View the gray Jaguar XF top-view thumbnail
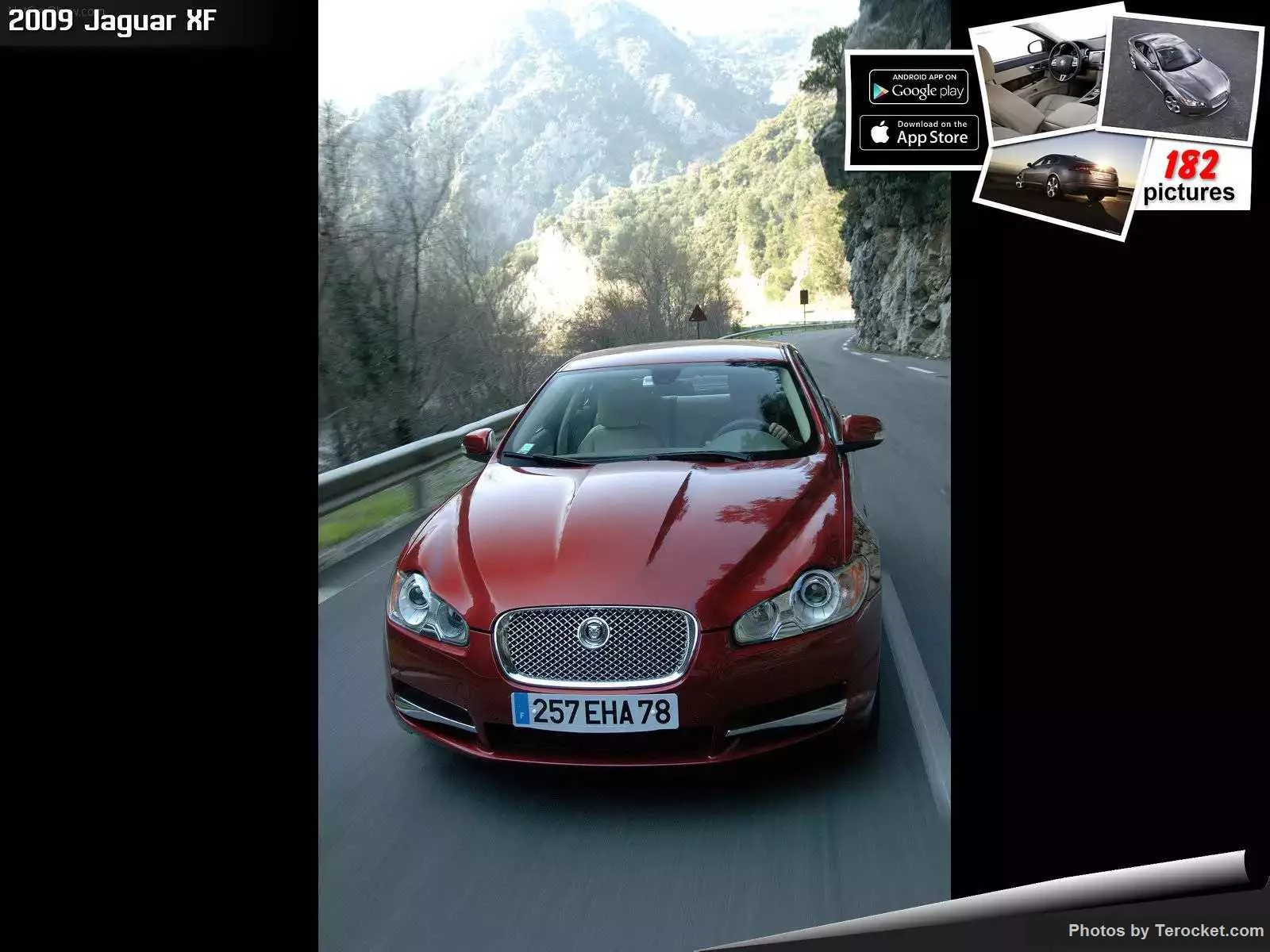Screen dimensions: 1270x952 (1181, 78)
